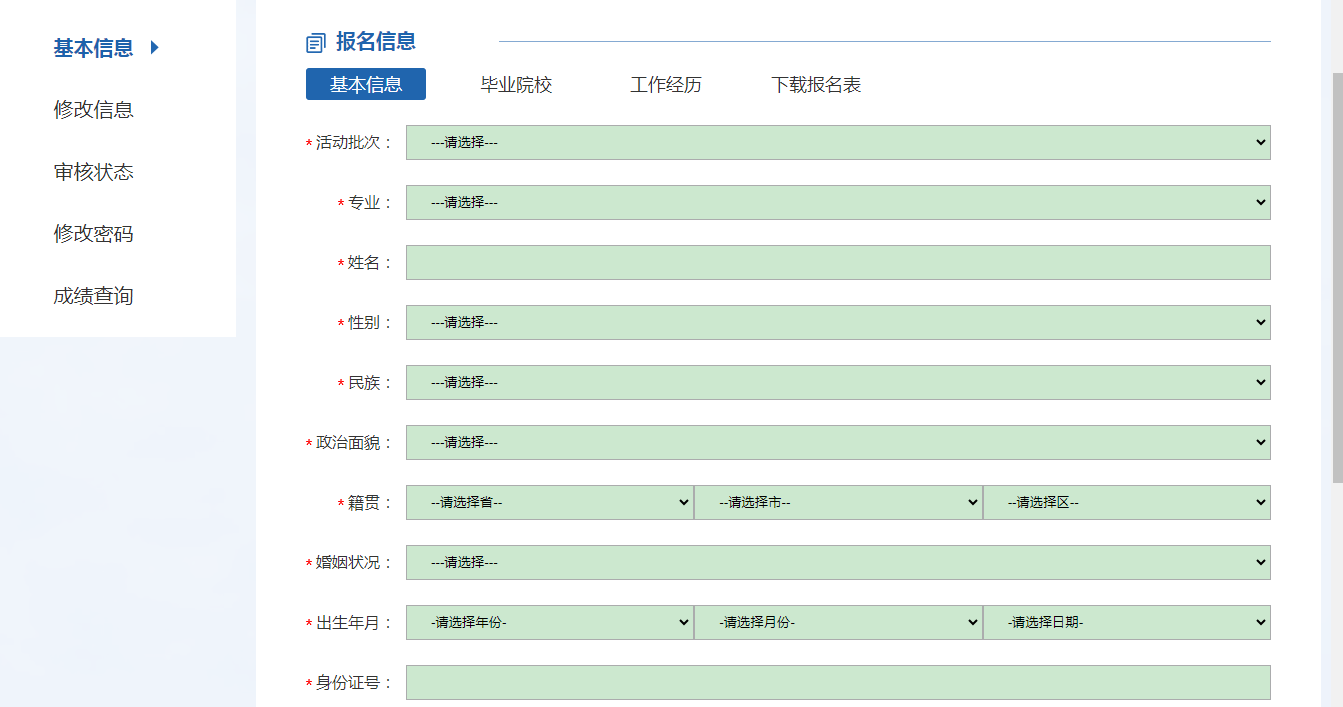Open the 专业 dropdown
Viewport: 1343px width, 707px height.
point(838,202)
